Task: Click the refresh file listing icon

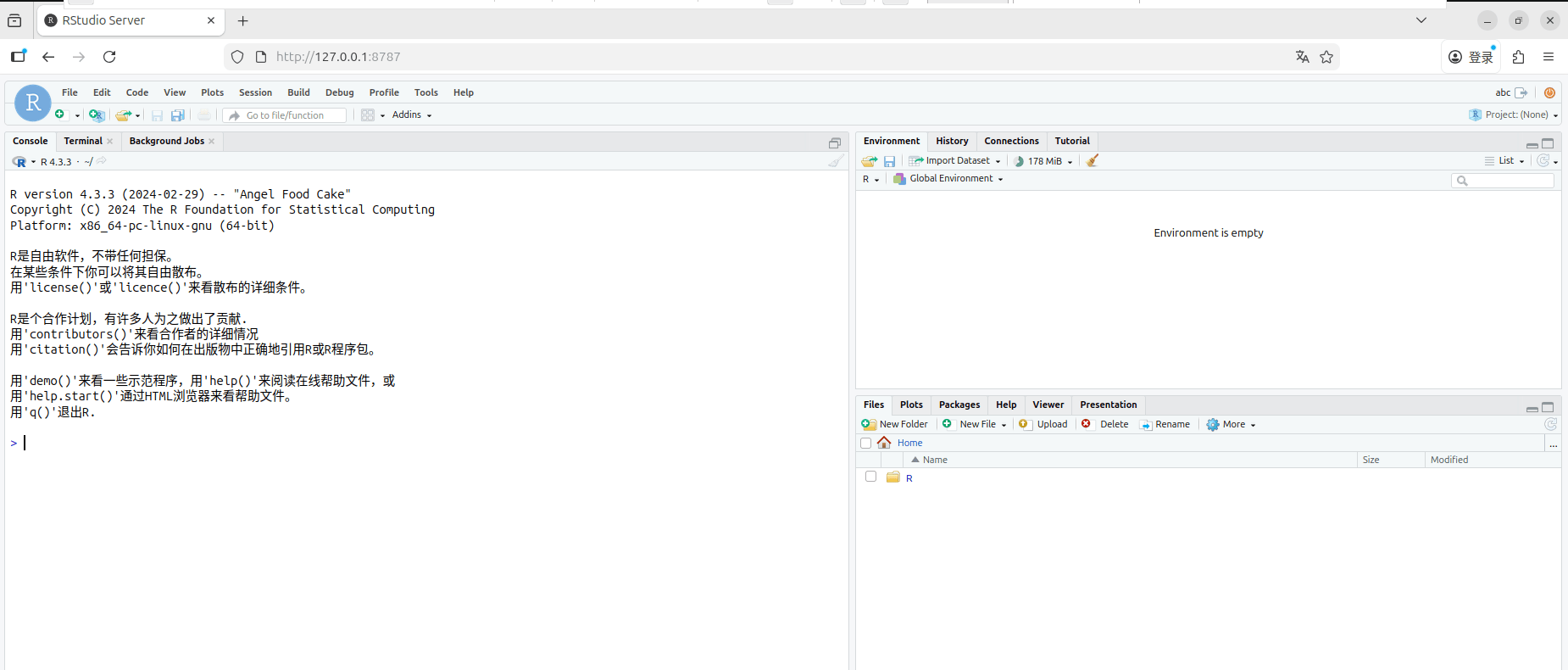Action: pos(1550,424)
